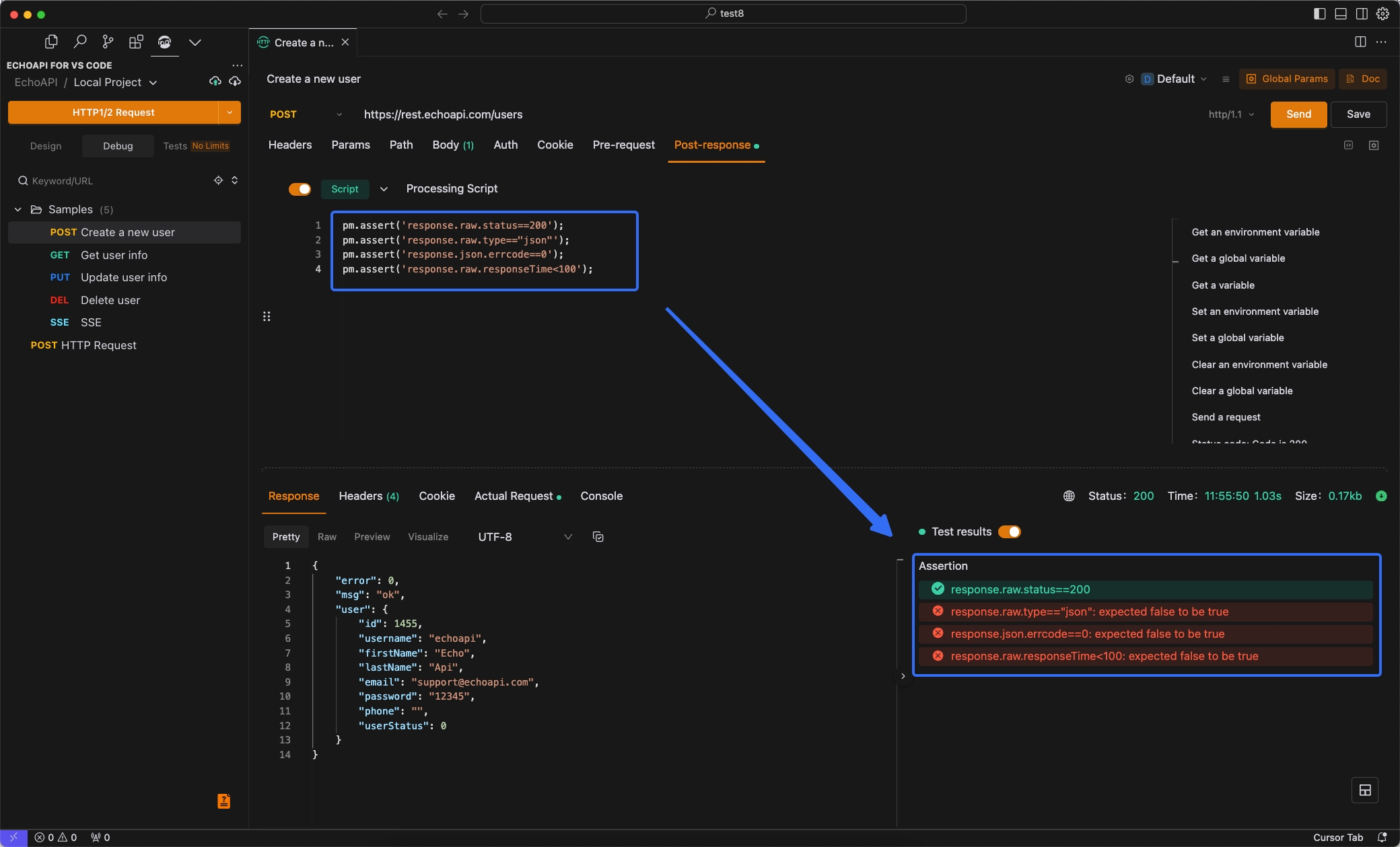The height and width of the screenshot is (847, 1400).
Task: Open the Explorer files icon
Action: point(51,42)
